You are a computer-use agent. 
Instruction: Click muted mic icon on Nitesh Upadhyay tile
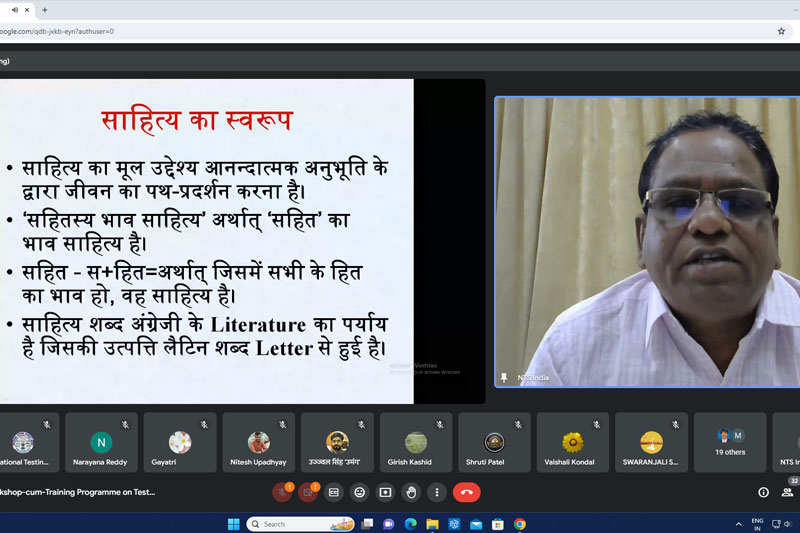click(282, 424)
